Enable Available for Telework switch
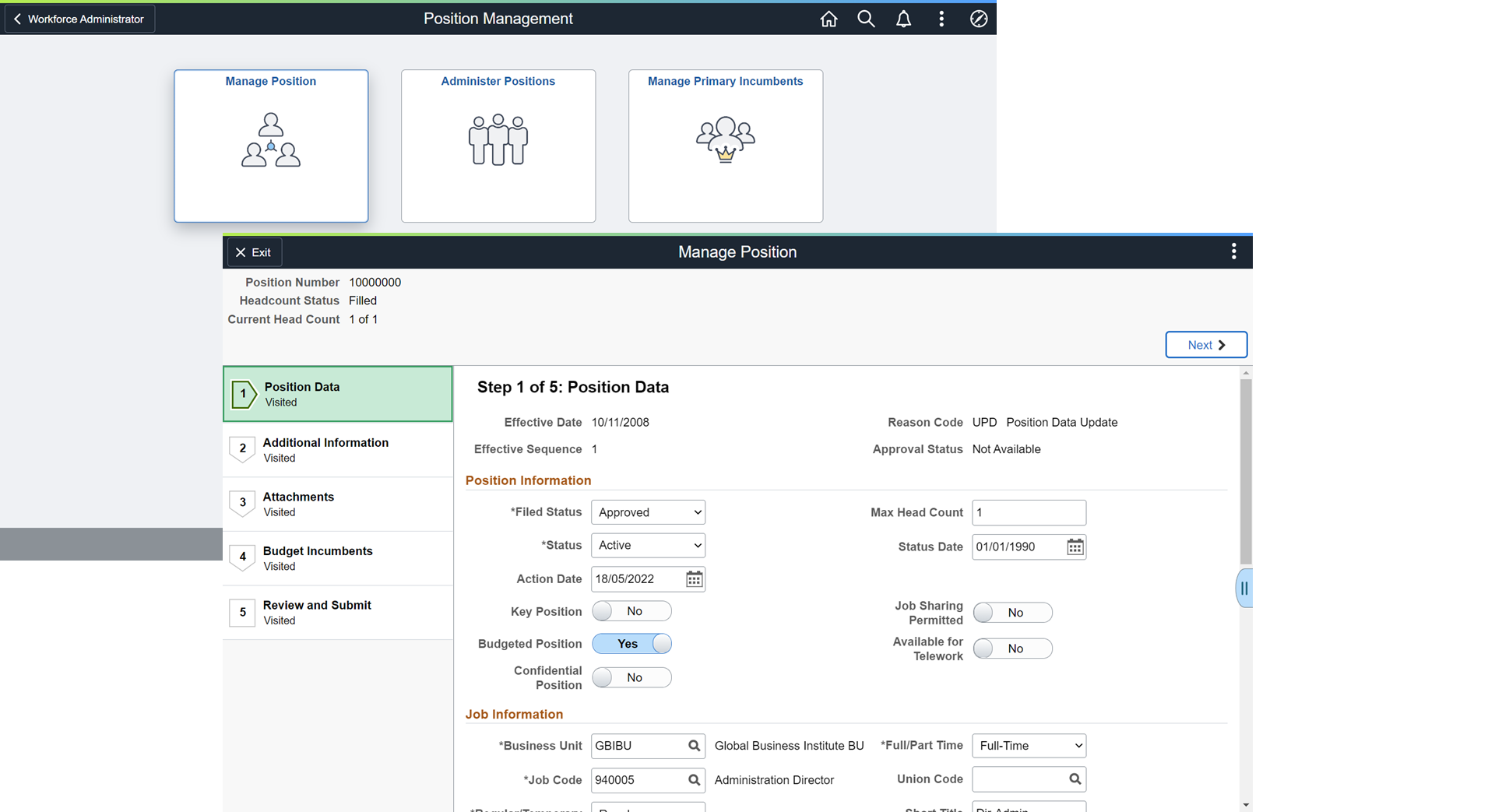1495x812 pixels. (1012, 649)
